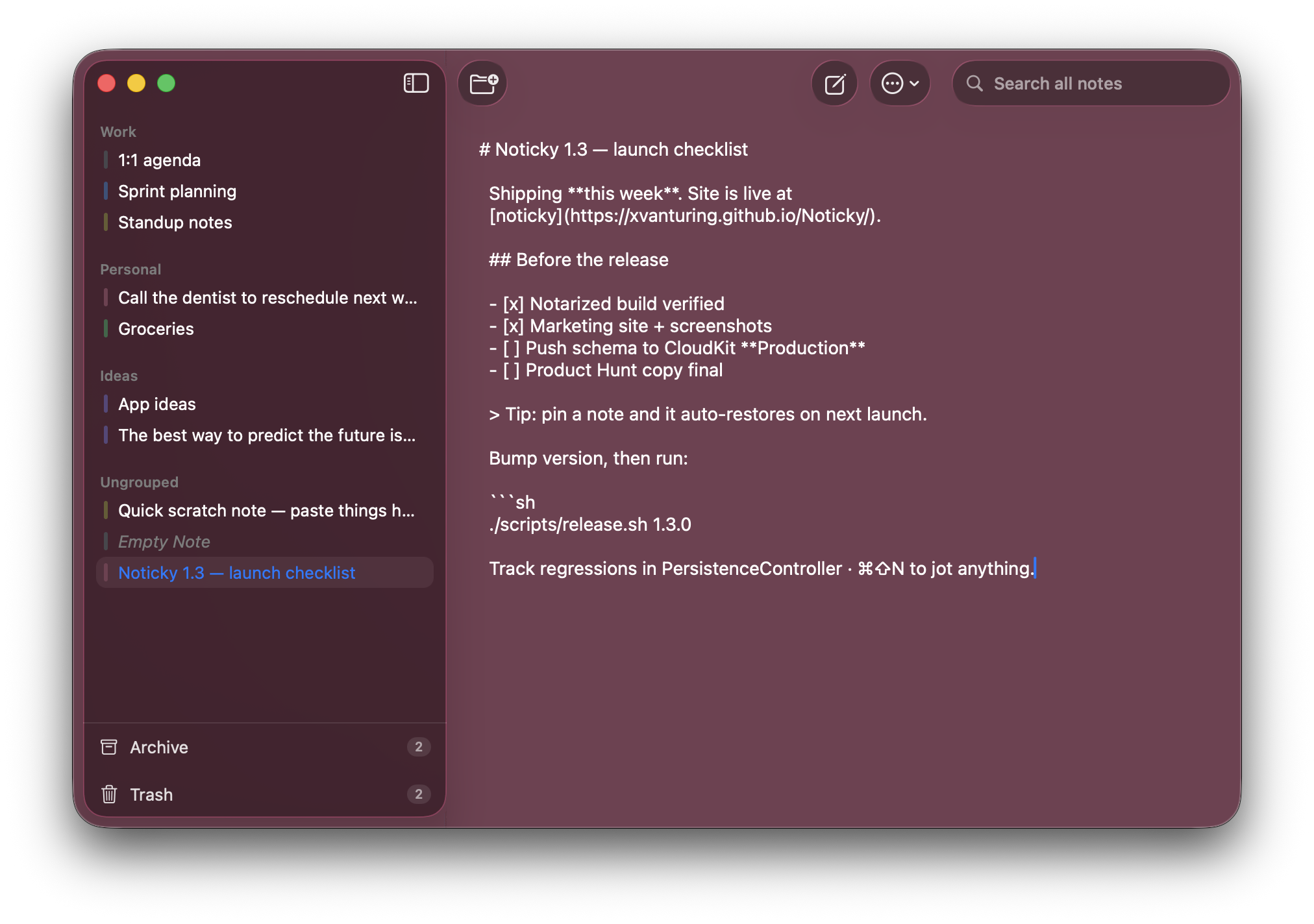Screen dimensions: 1314x924
Task: Open the Sprint planning note
Action: click(x=265, y=191)
